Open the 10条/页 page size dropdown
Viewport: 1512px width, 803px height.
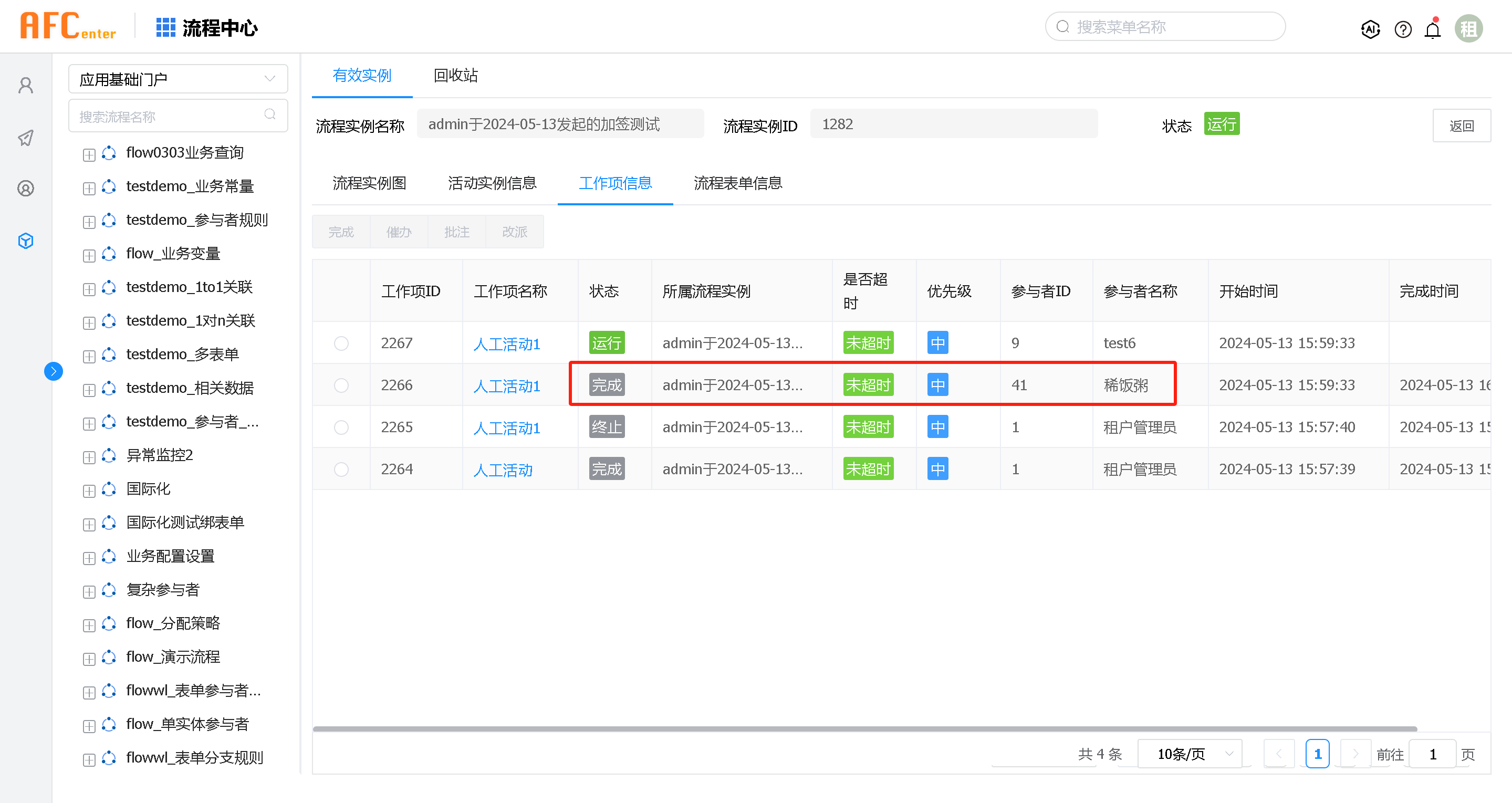click(x=1190, y=754)
